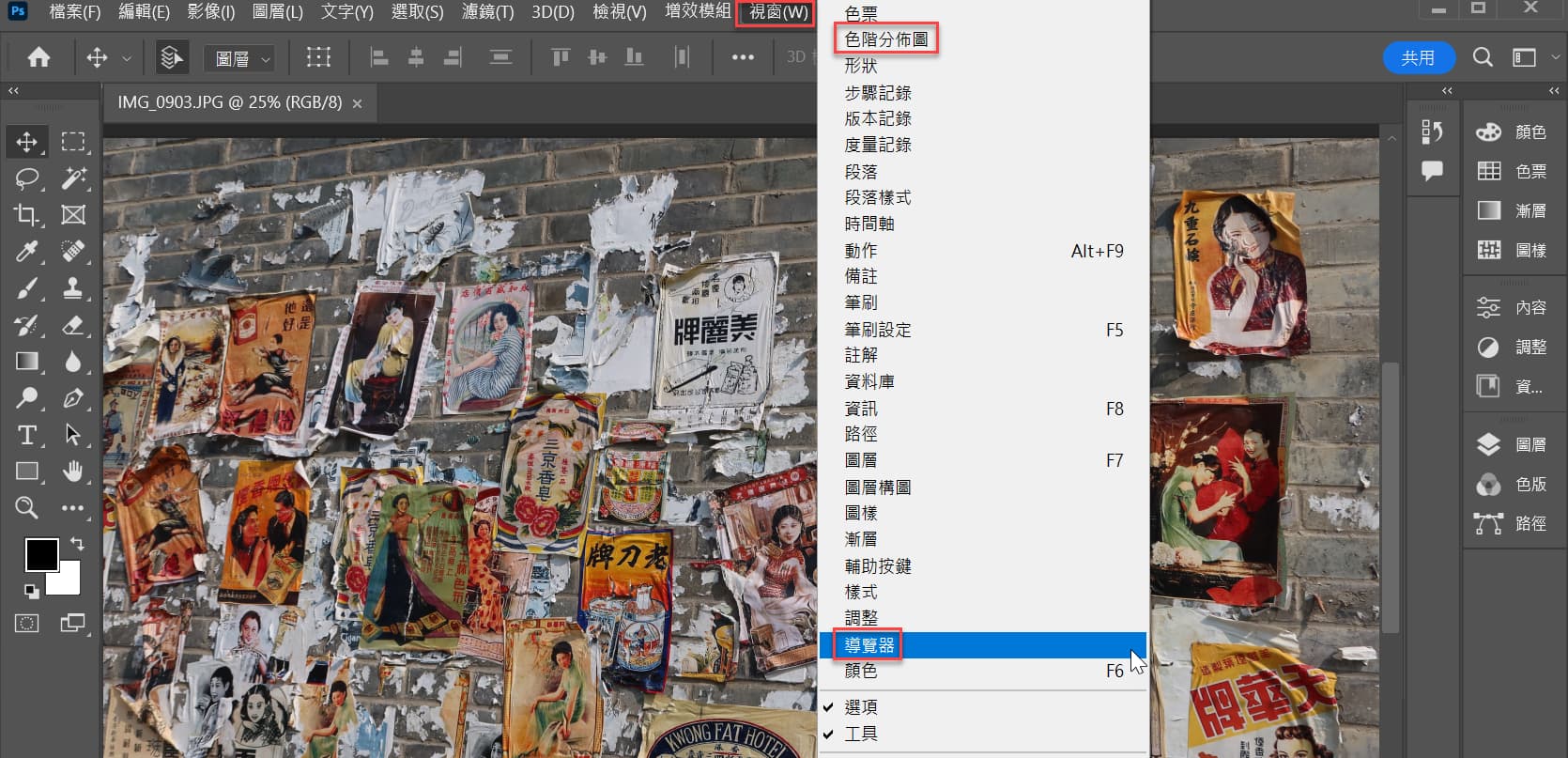Open more align options (three dots)

[743, 58]
